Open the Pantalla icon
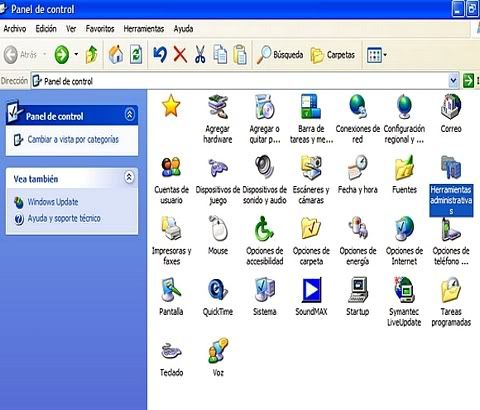 point(171,289)
